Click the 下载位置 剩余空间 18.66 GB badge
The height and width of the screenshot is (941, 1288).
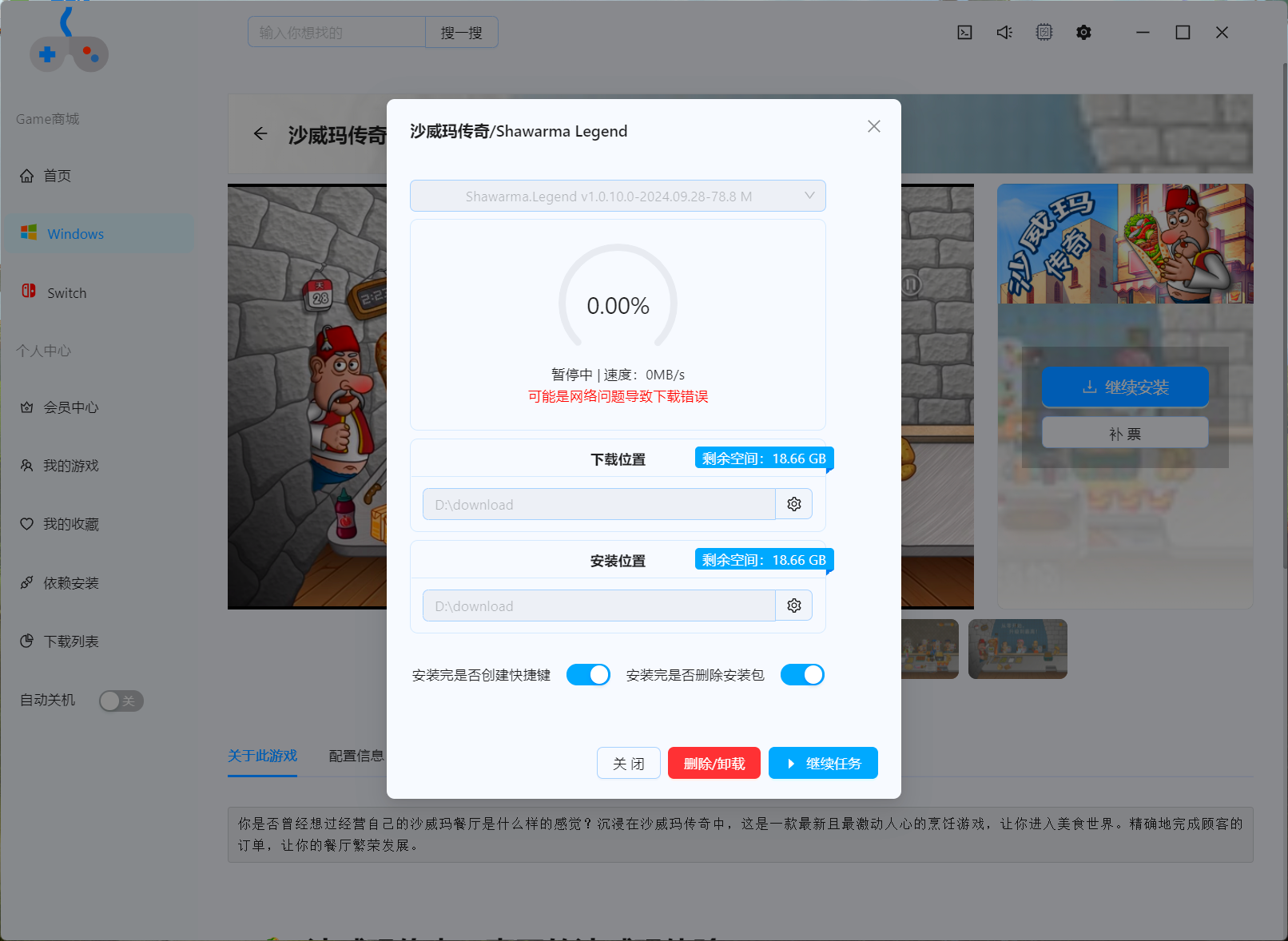point(764,459)
